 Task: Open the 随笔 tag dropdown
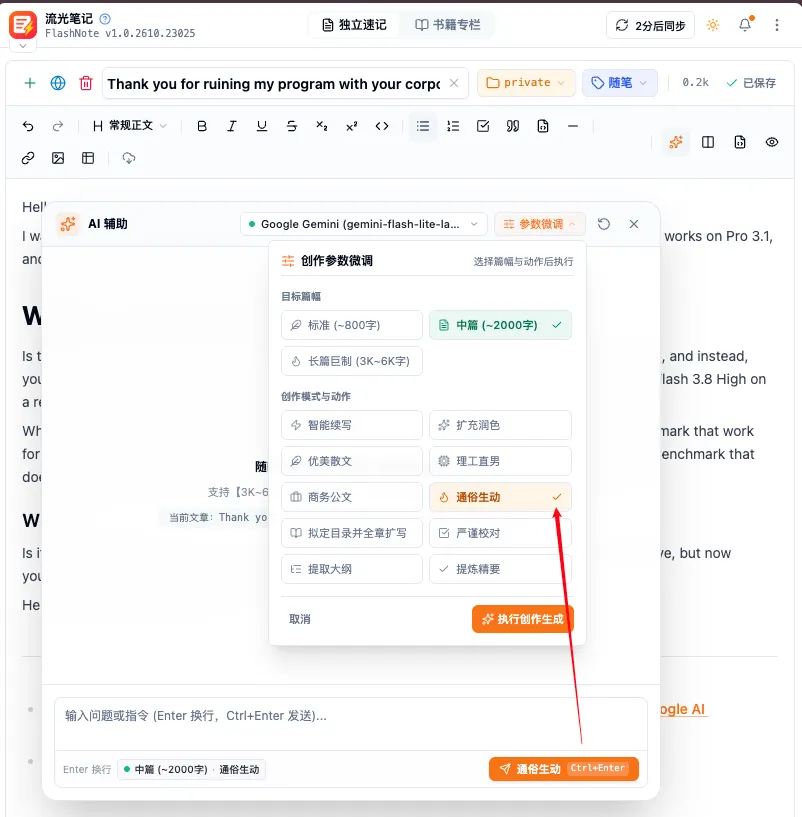click(x=619, y=83)
